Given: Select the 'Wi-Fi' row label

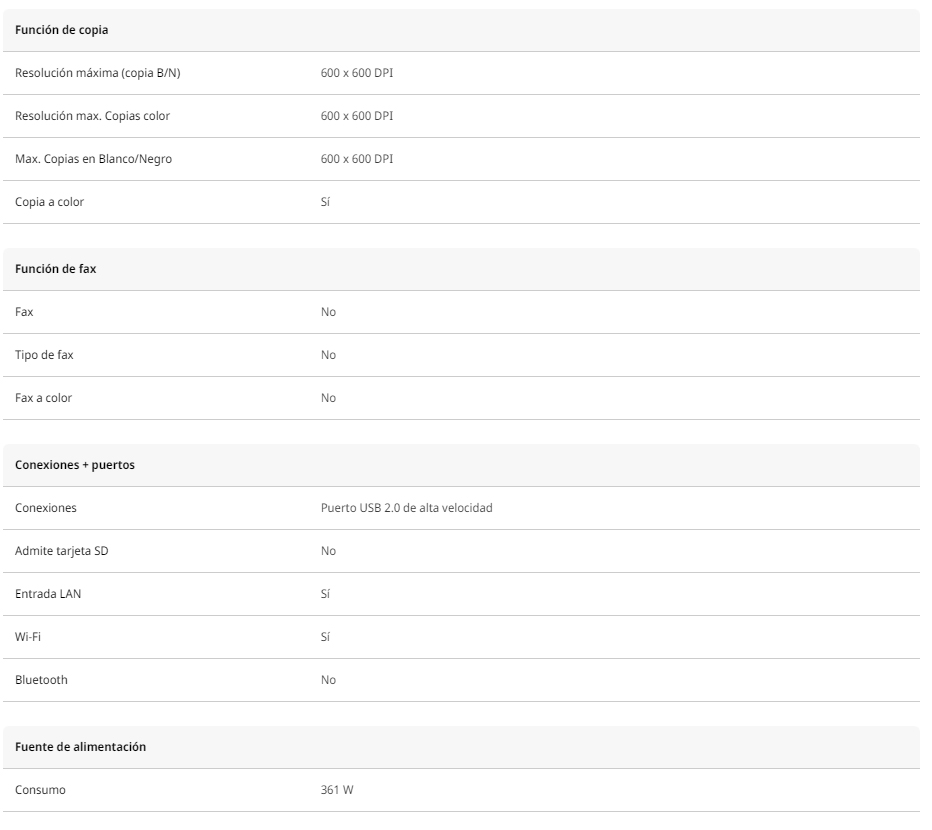Looking at the screenshot, I should tap(28, 637).
